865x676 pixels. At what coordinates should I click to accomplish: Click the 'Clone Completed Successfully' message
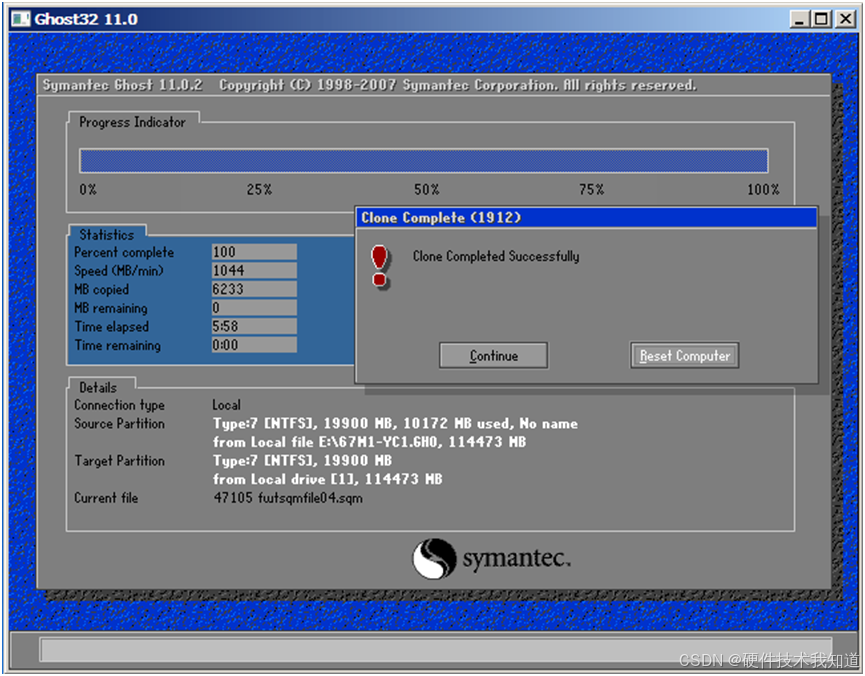click(496, 256)
